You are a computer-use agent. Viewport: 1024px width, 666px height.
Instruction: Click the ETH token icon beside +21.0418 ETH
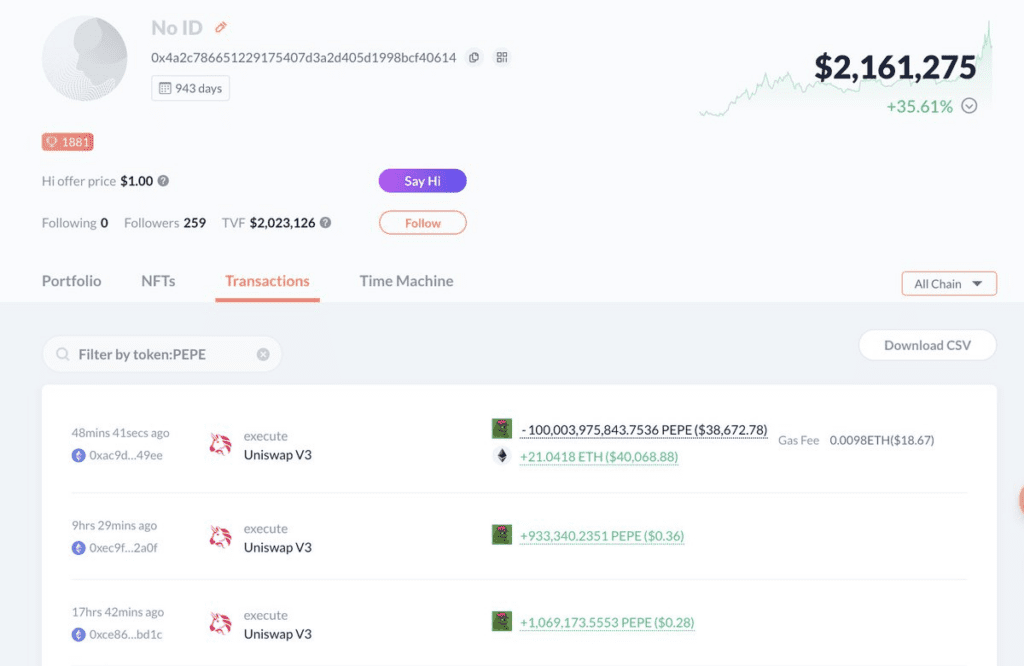[x=502, y=456]
